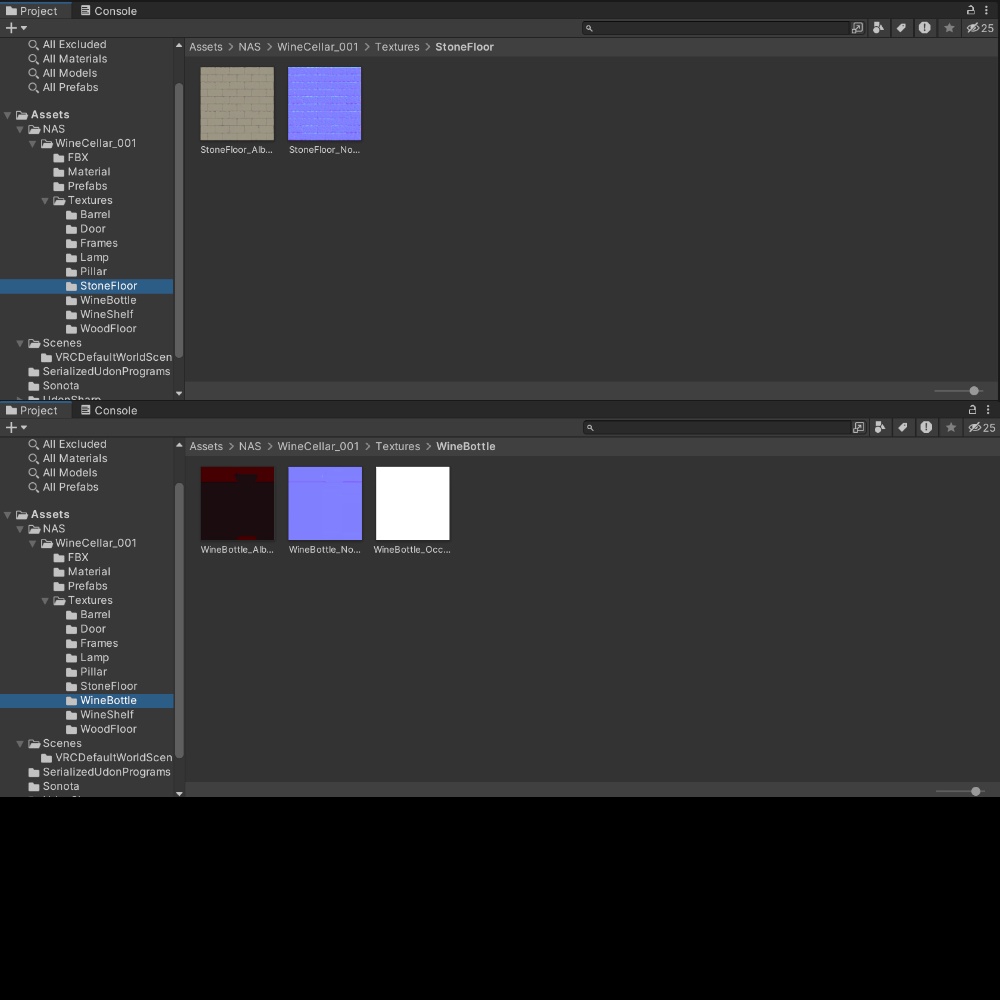1000x1000 pixels.
Task: Select All Materials saved search in upper panel
Action: click(x=75, y=59)
